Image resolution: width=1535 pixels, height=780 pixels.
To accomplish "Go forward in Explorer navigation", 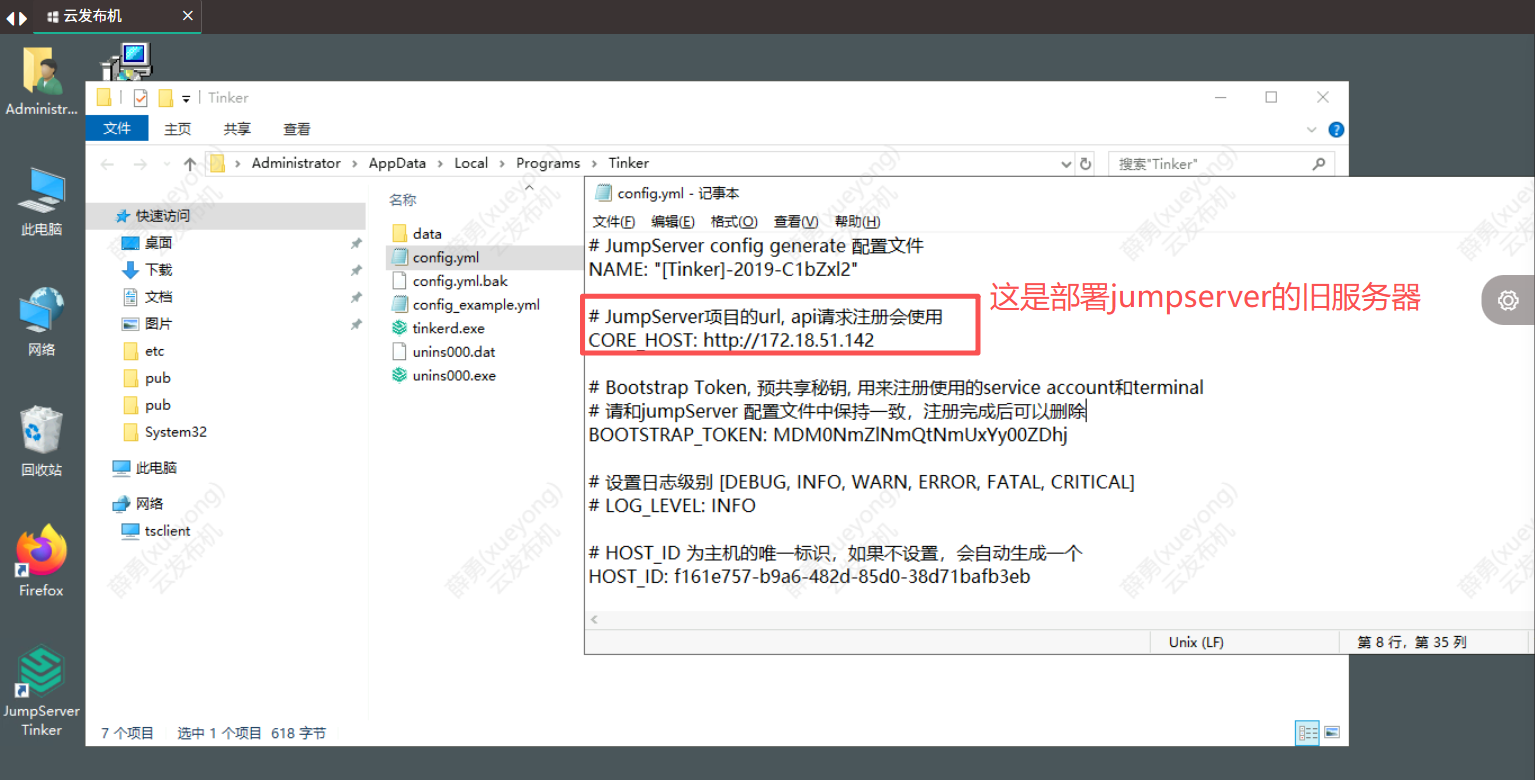I will click(x=140, y=164).
